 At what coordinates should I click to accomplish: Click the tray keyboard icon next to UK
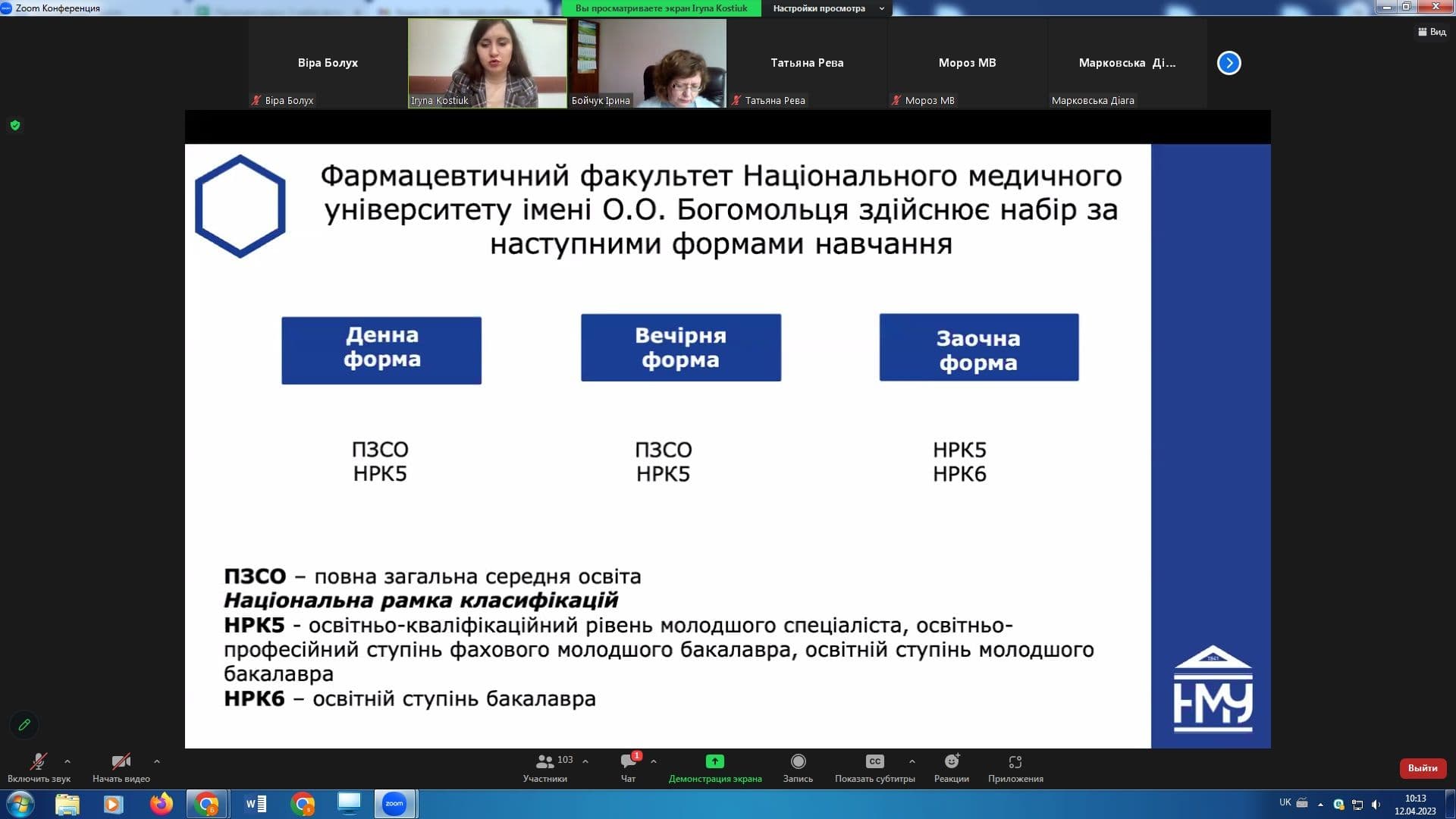click(x=1302, y=802)
